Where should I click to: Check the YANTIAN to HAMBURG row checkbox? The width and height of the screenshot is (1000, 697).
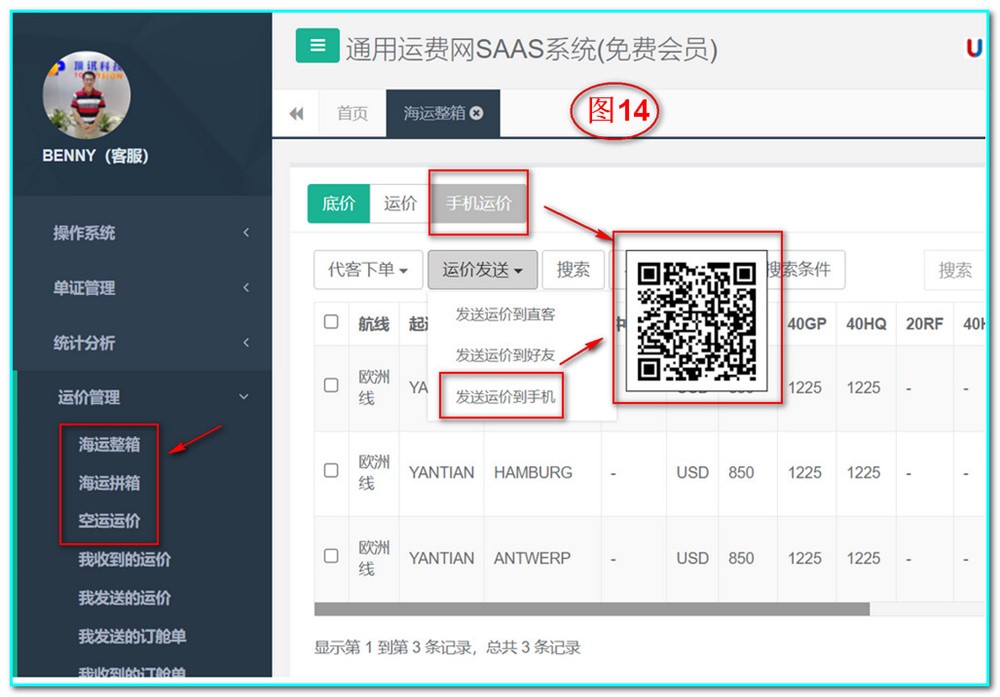331,471
